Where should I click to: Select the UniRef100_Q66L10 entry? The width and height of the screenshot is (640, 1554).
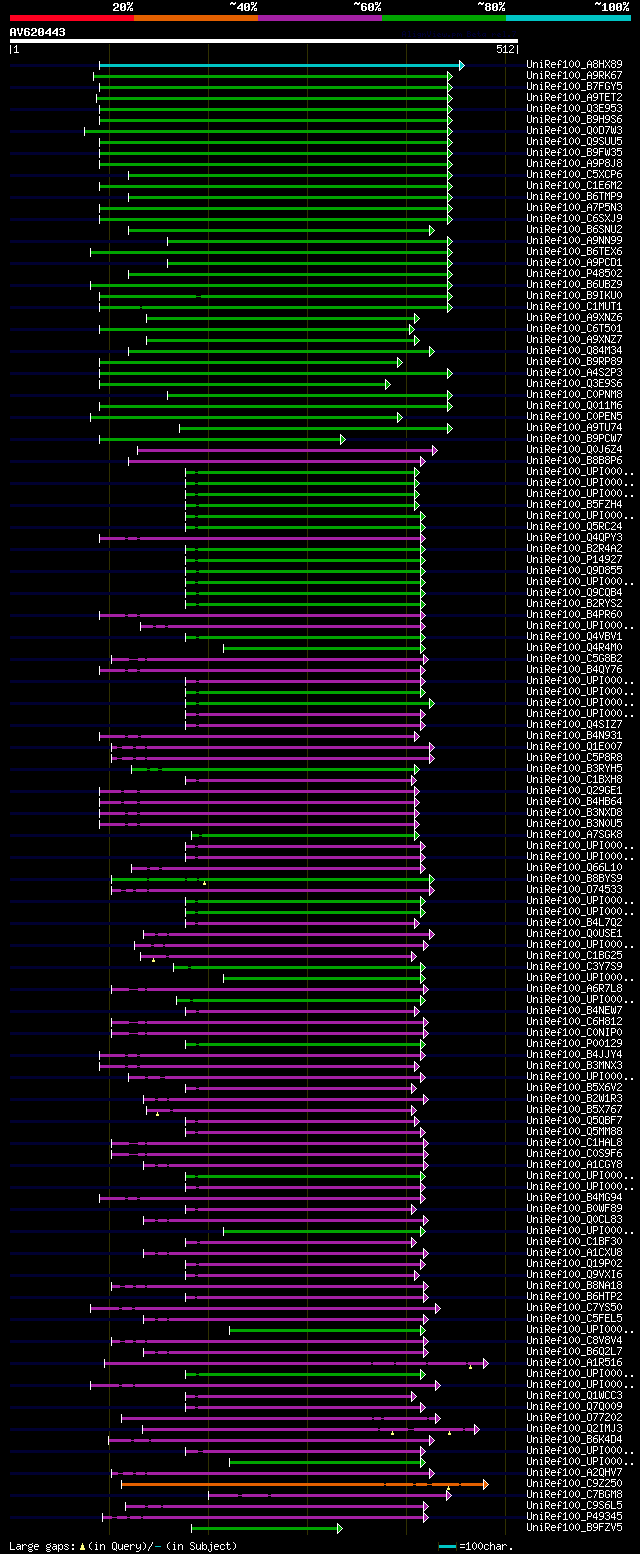(x=574, y=868)
